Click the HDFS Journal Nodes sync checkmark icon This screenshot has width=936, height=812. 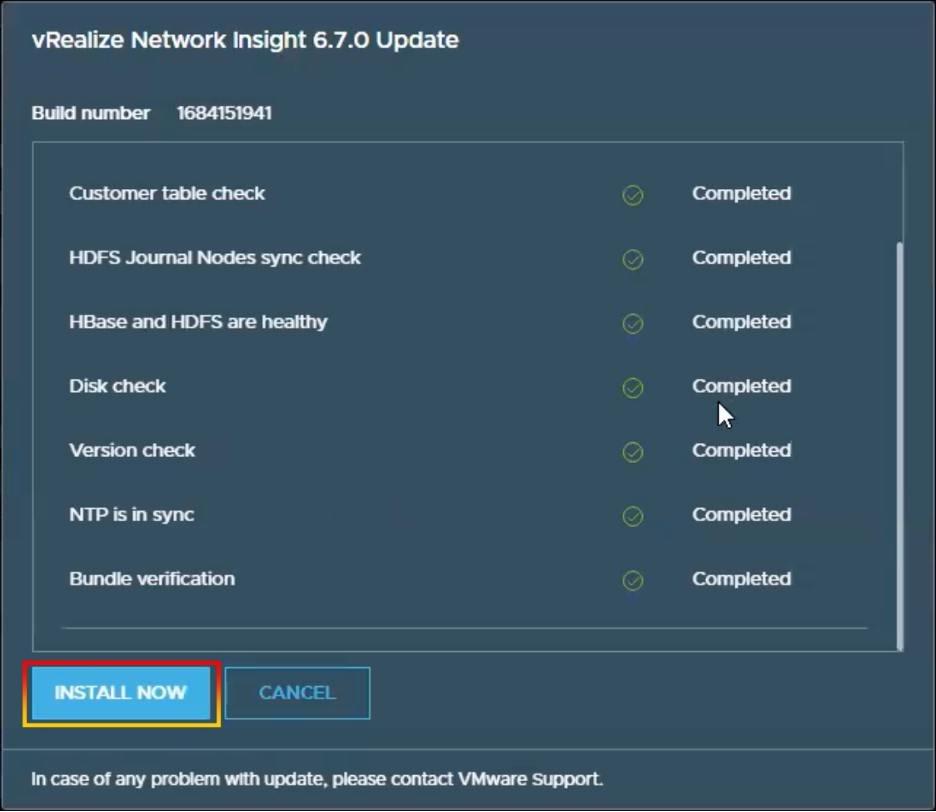click(632, 259)
